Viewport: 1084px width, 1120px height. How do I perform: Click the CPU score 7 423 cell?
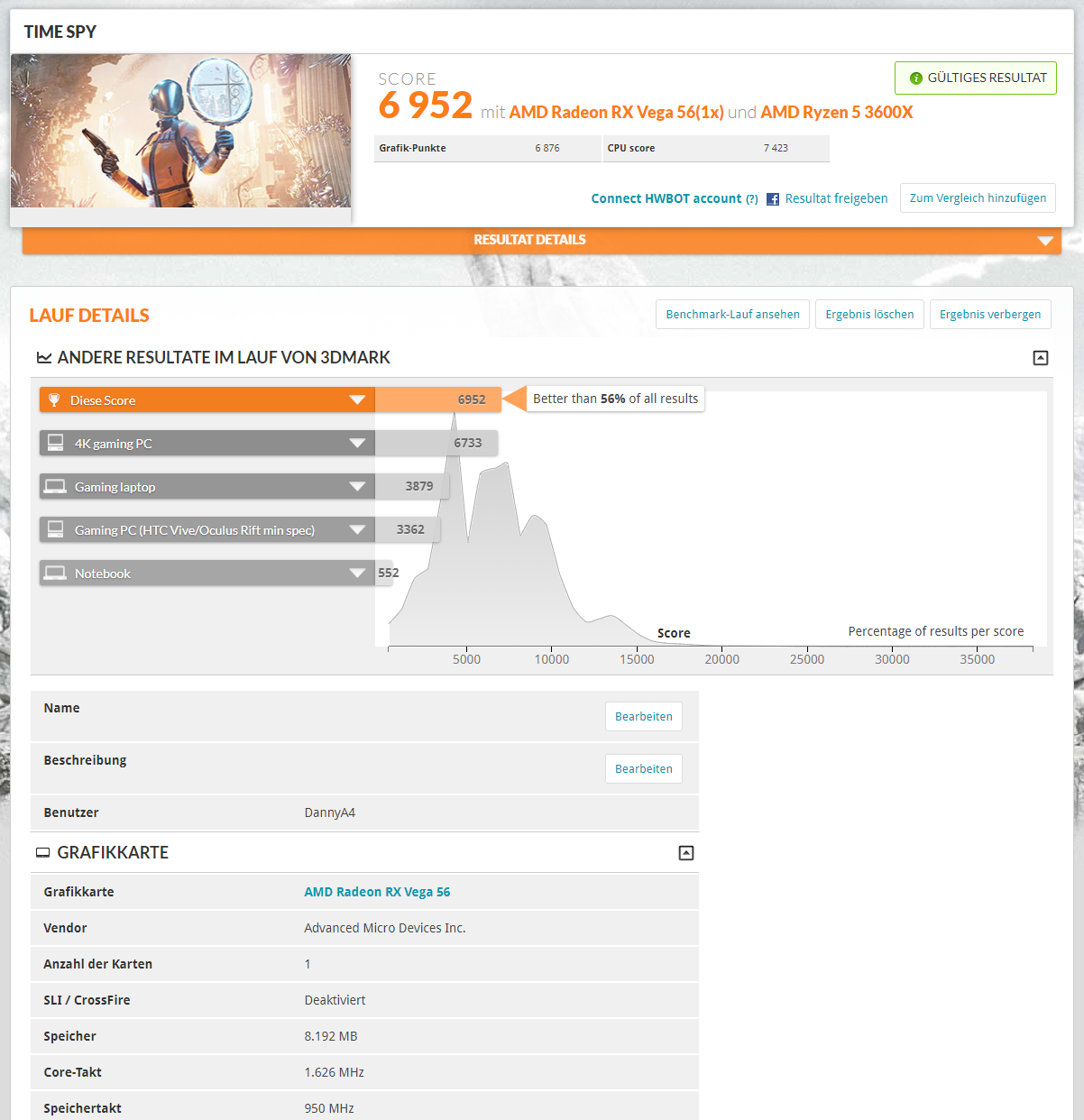click(716, 148)
